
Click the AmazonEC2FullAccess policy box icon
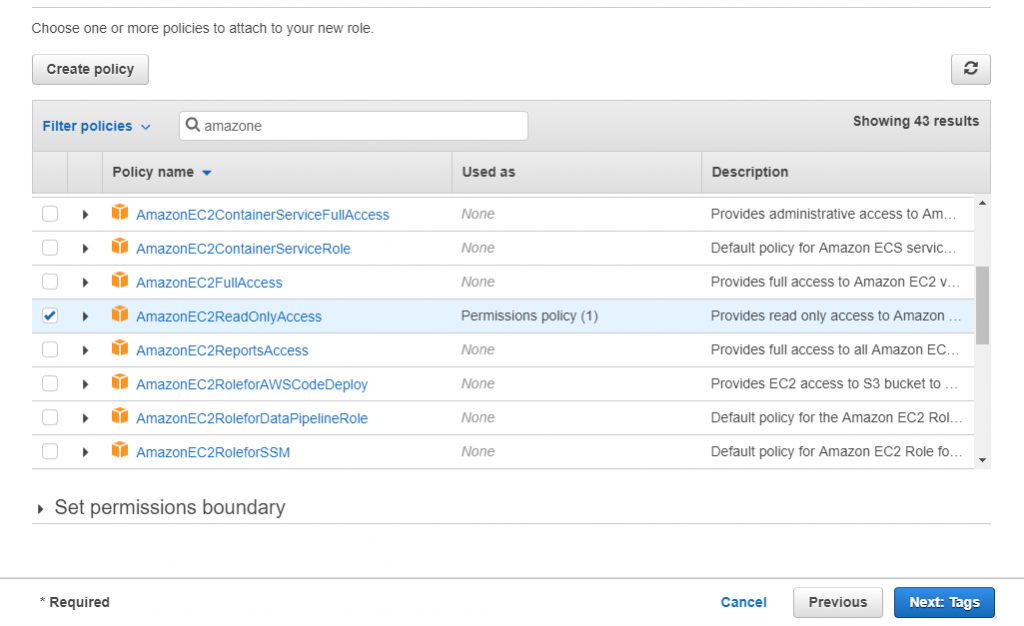120,280
